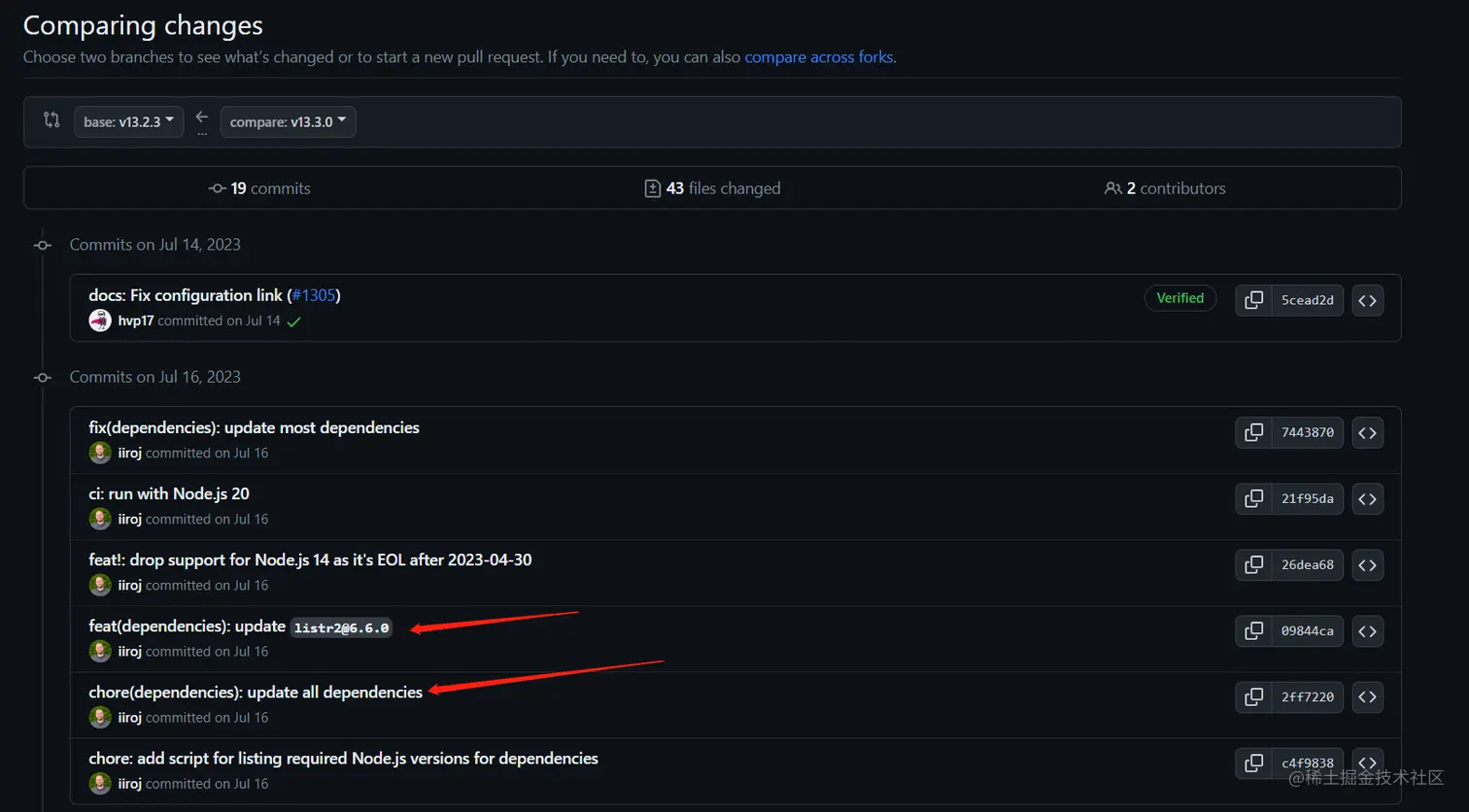Open pull request #1305 link
The height and width of the screenshot is (812, 1469).
click(x=313, y=295)
